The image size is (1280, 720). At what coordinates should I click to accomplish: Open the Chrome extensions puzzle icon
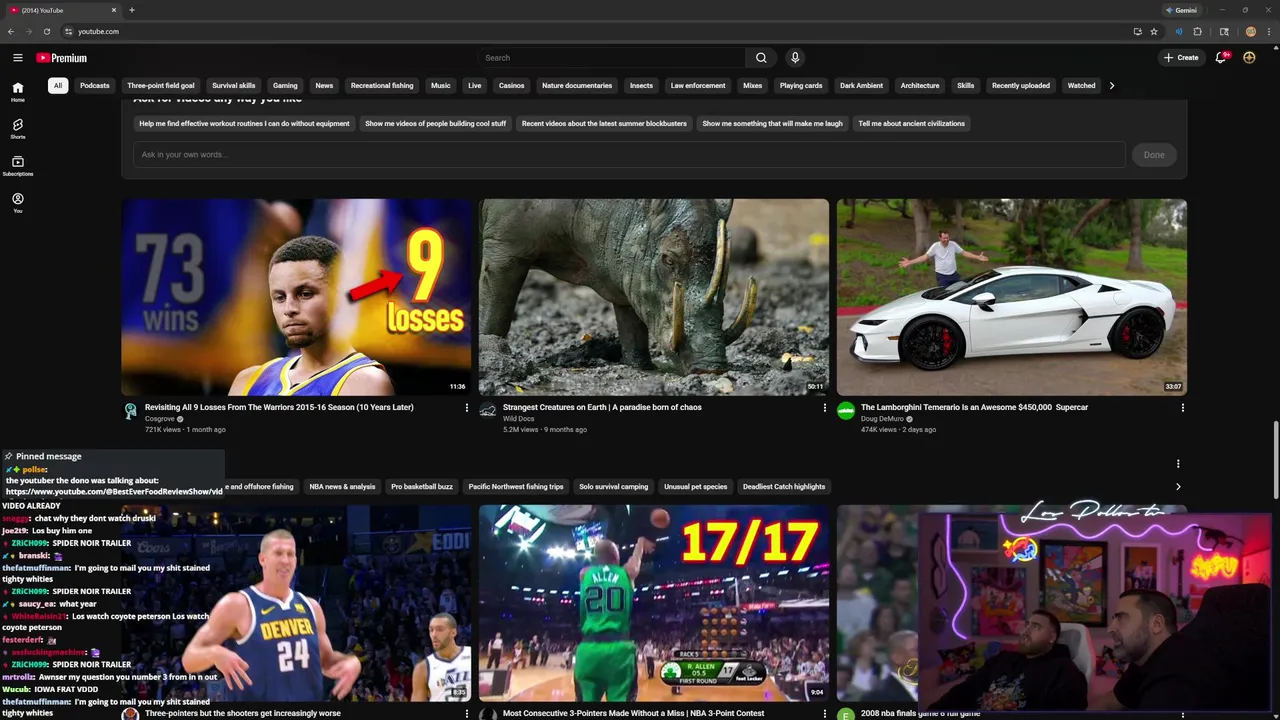[x=1197, y=31]
